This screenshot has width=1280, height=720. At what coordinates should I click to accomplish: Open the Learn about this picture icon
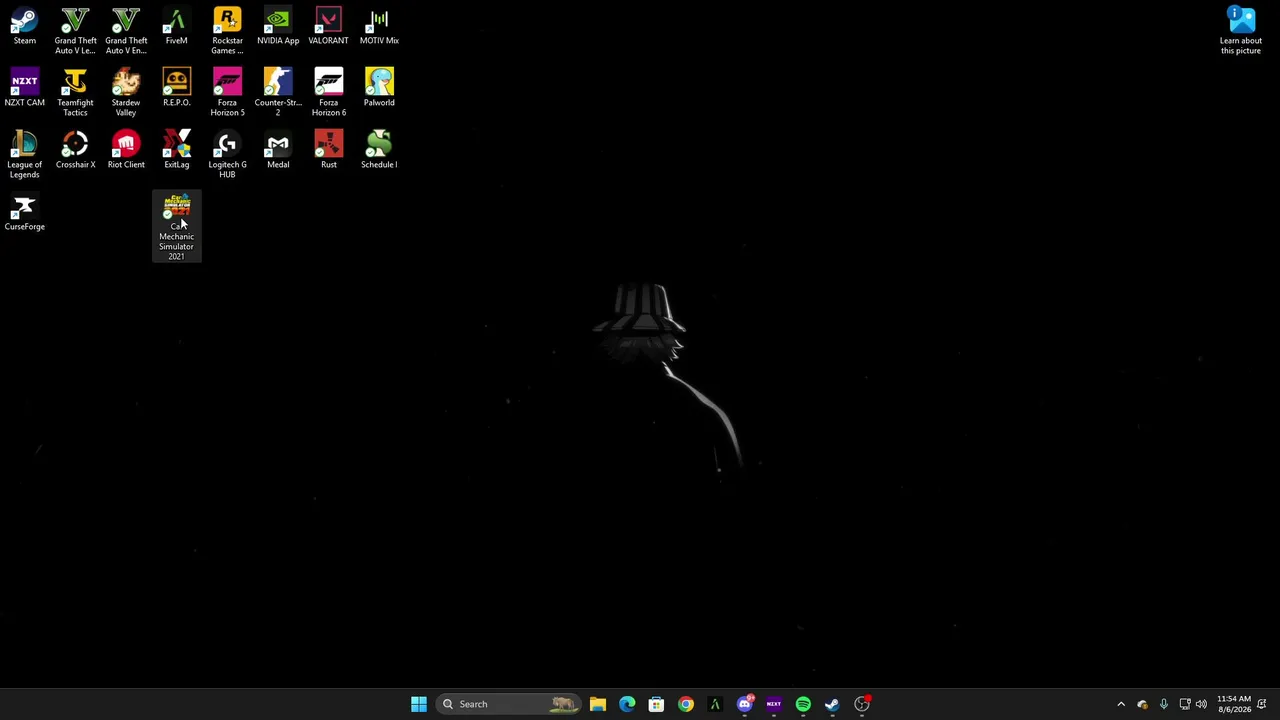pyautogui.click(x=1241, y=31)
